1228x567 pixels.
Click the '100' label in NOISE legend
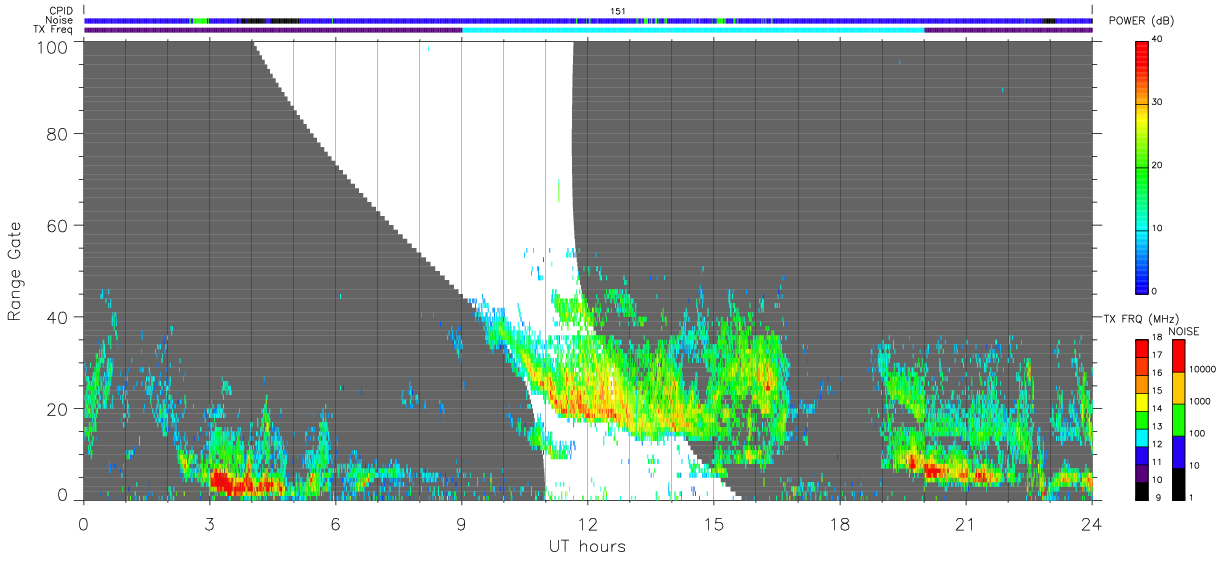tap(1198, 433)
